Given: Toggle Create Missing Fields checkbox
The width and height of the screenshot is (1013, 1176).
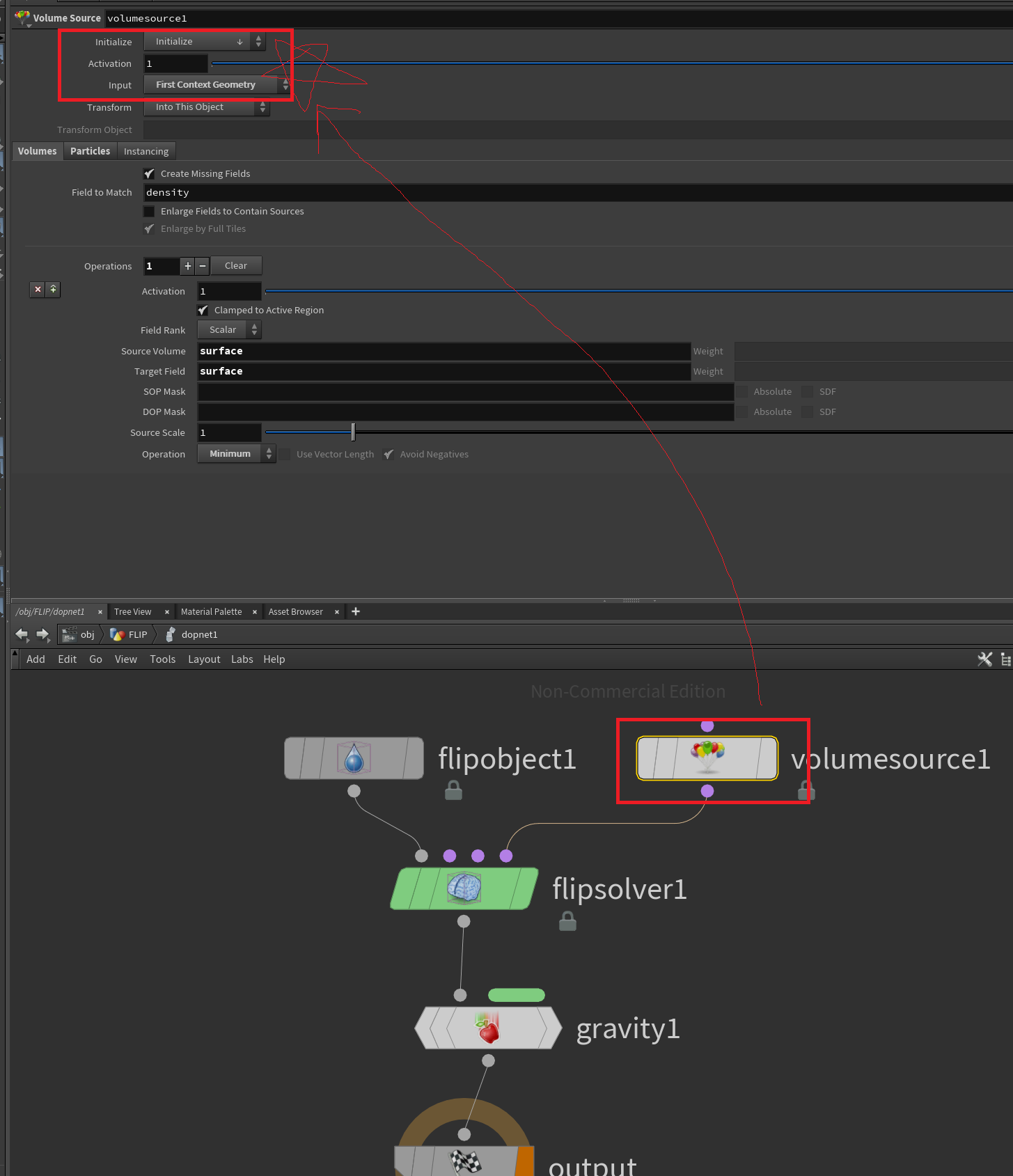Looking at the screenshot, I should pos(149,173).
